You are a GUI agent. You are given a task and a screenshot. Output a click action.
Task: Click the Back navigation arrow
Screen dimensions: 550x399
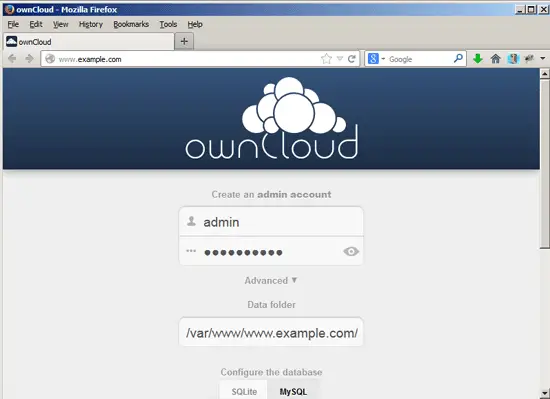pos(12,59)
